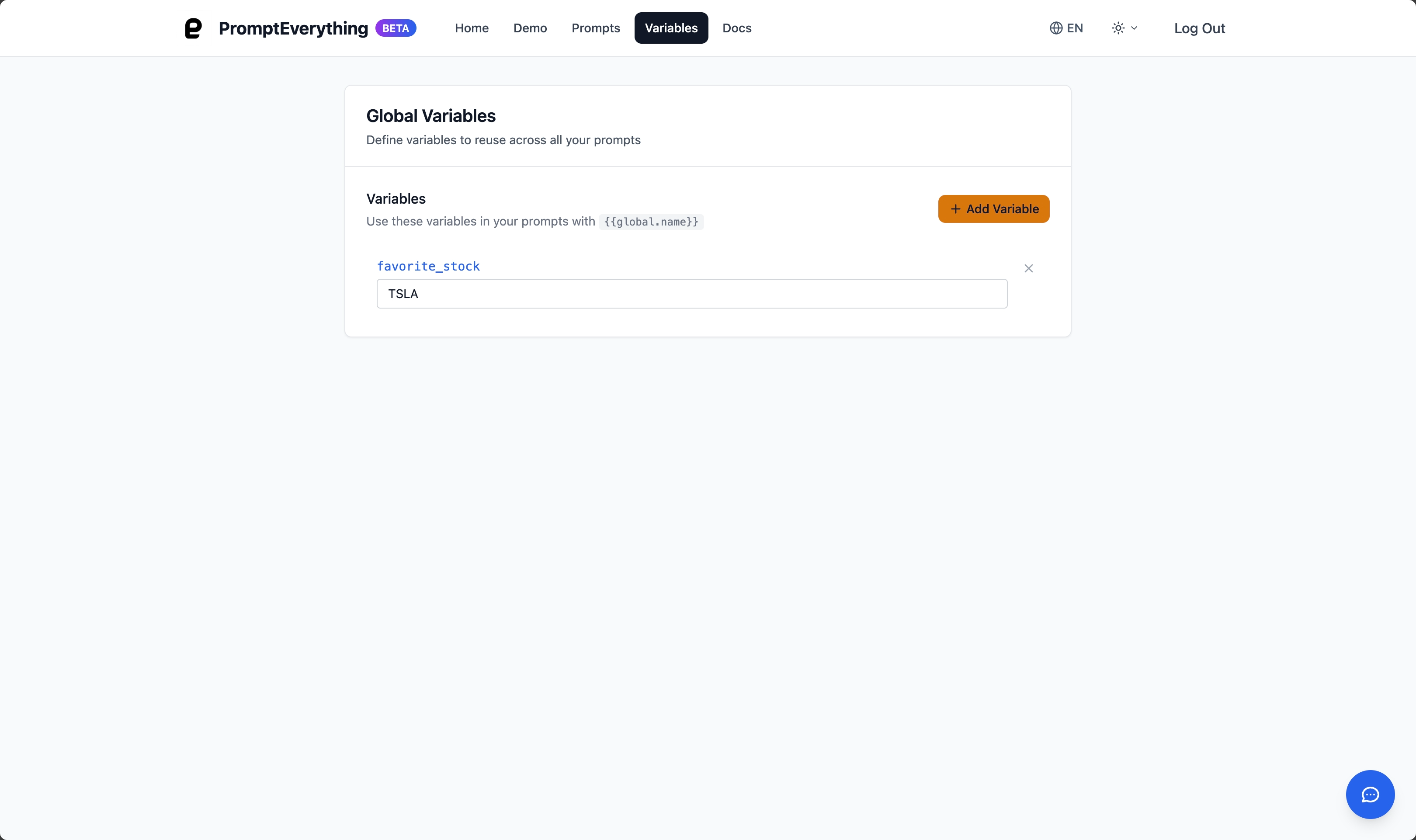Click the PromptEverything logo icon

(193, 28)
